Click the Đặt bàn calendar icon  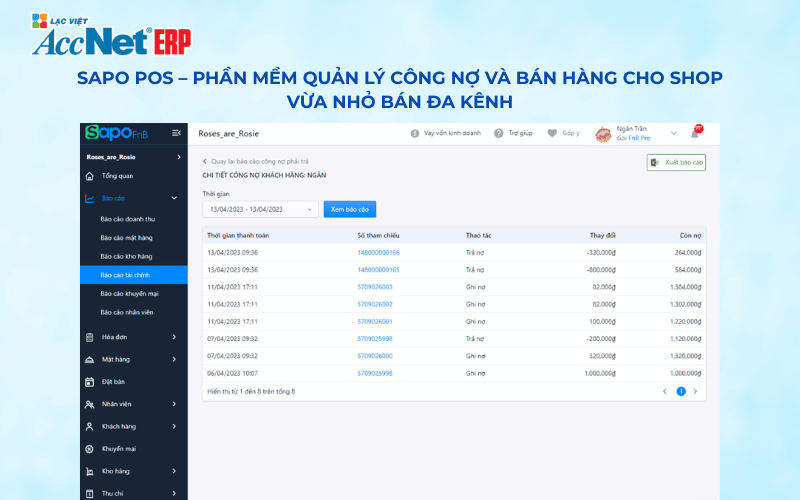[x=89, y=382]
